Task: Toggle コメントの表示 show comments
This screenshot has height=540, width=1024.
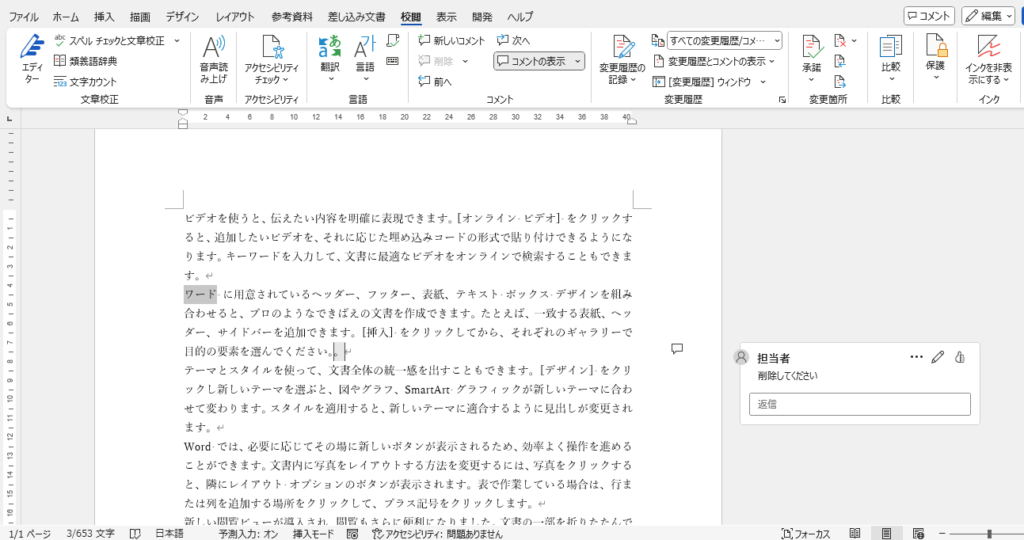Action: [x=532, y=61]
